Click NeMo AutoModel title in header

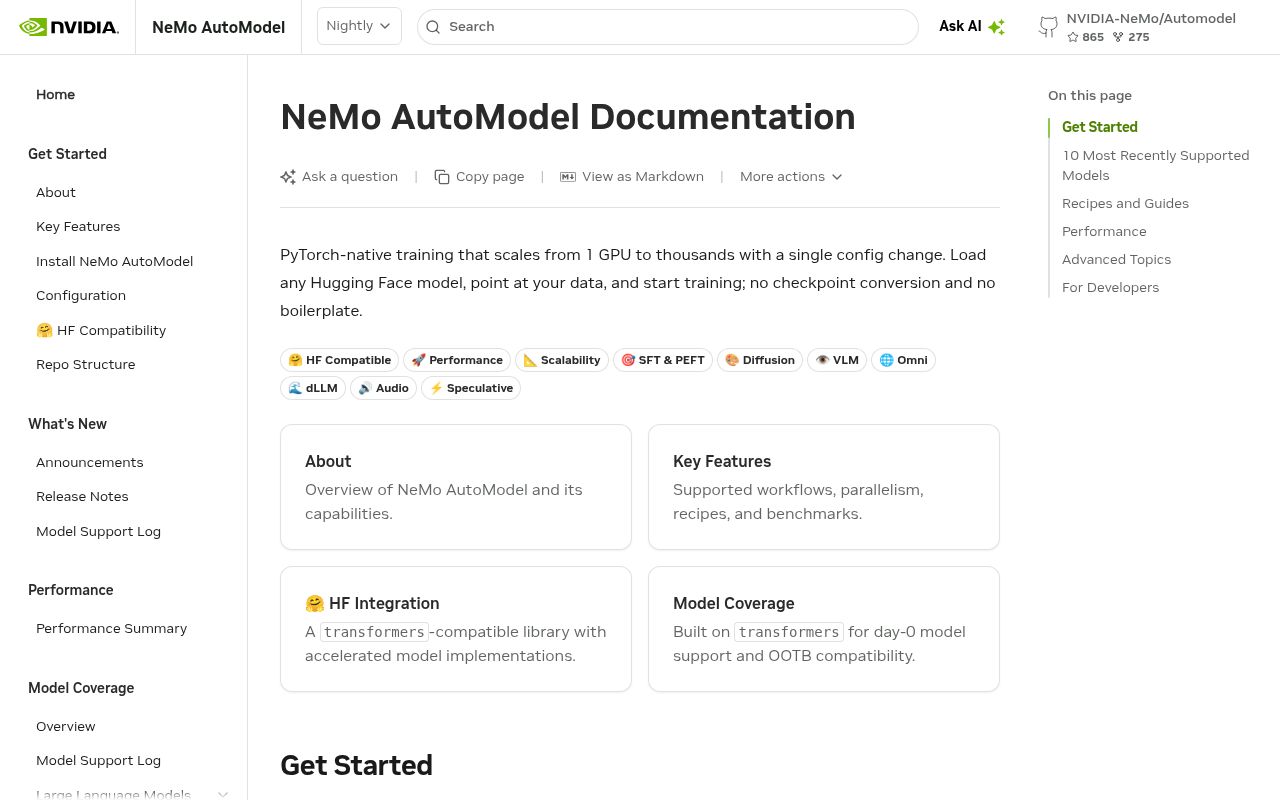[x=218, y=27]
